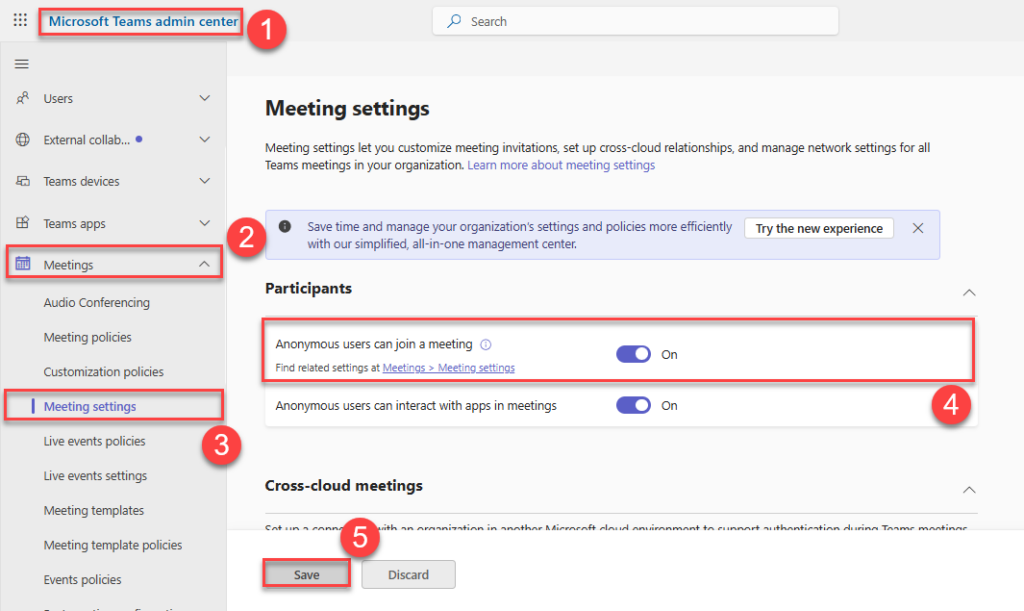Click the Teams apps menu label

point(74,223)
